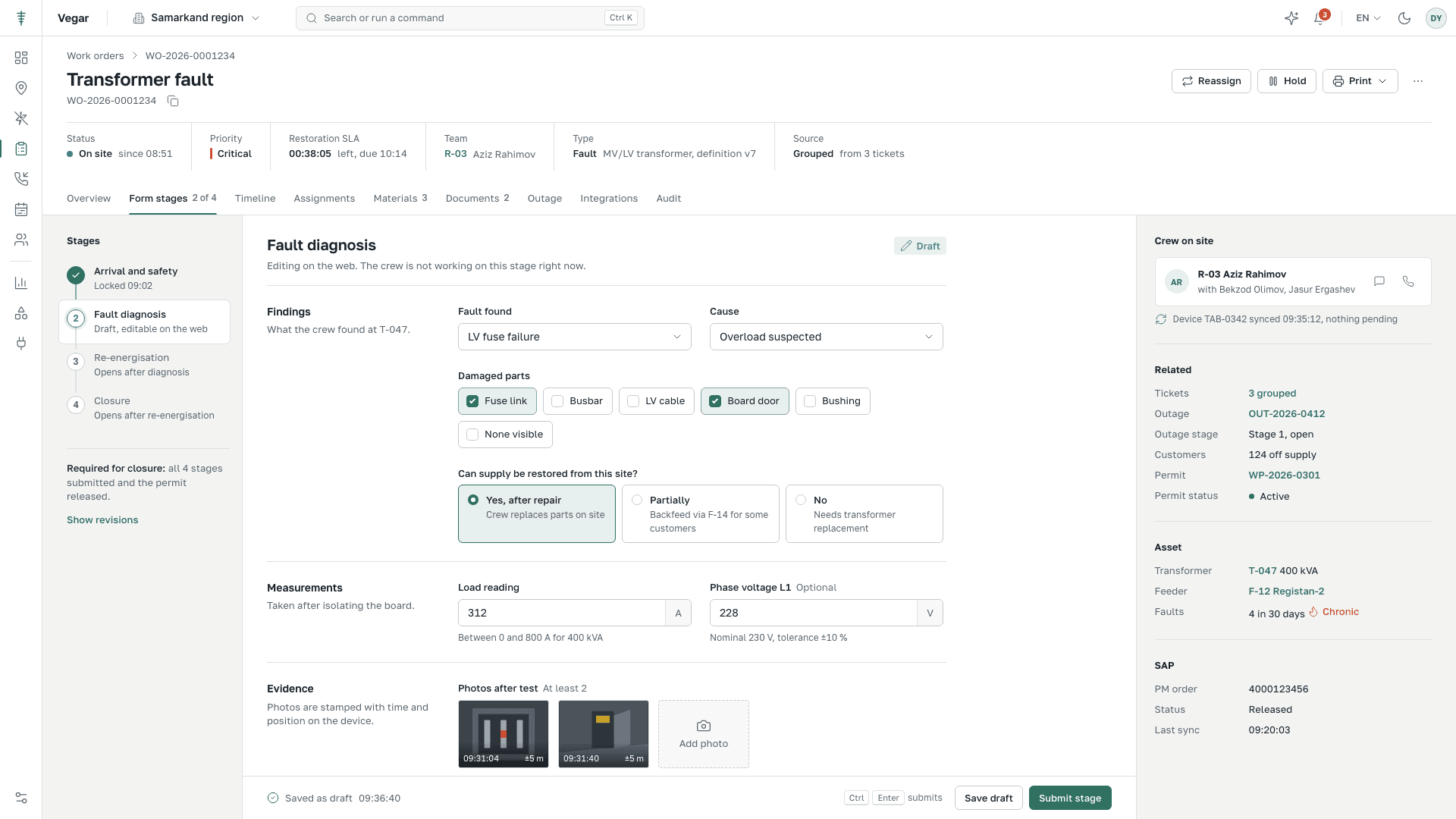Viewport: 1456px width, 819px height.
Task: Uncheck the Fuse link damaged part
Action: click(497, 401)
